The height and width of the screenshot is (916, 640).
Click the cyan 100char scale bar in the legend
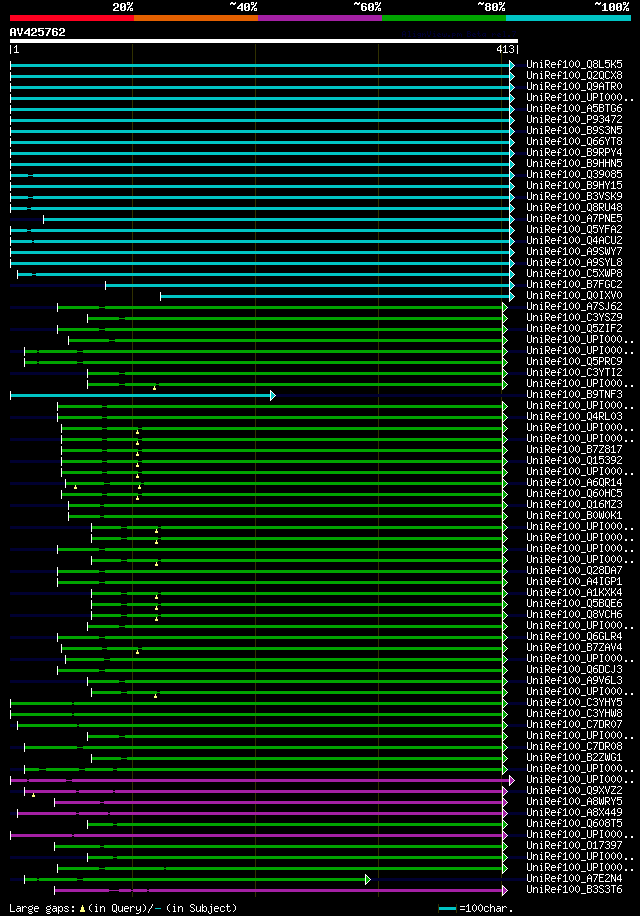tap(447, 909)
